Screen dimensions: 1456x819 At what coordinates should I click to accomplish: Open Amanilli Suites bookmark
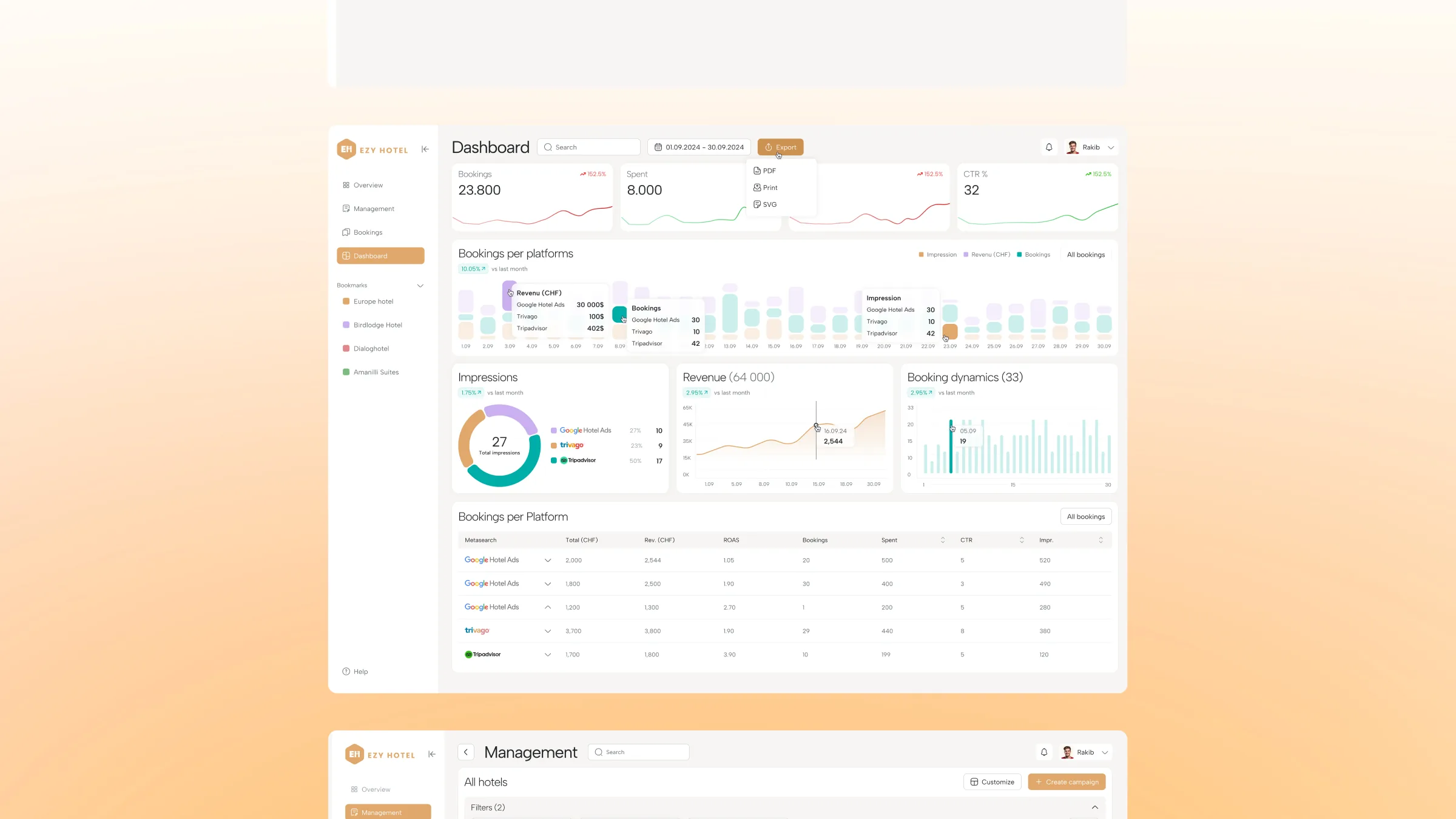click(x=371, y=372)
